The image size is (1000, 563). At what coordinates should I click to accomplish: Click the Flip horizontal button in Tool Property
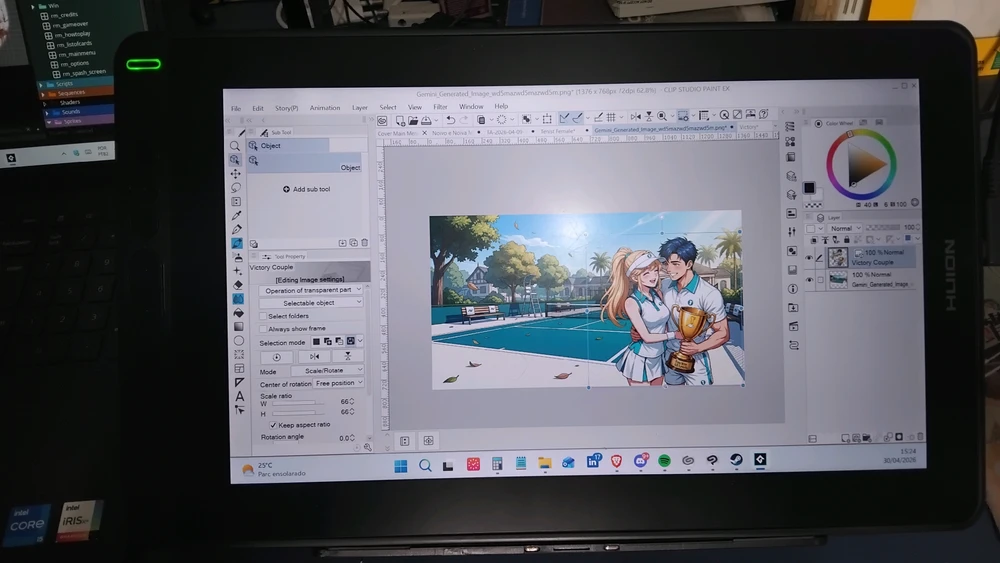(313, 356)
